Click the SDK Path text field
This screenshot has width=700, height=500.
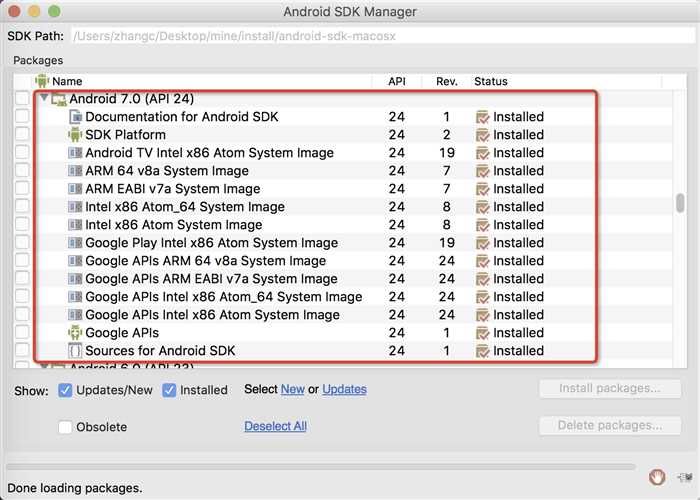coord(382,36)
